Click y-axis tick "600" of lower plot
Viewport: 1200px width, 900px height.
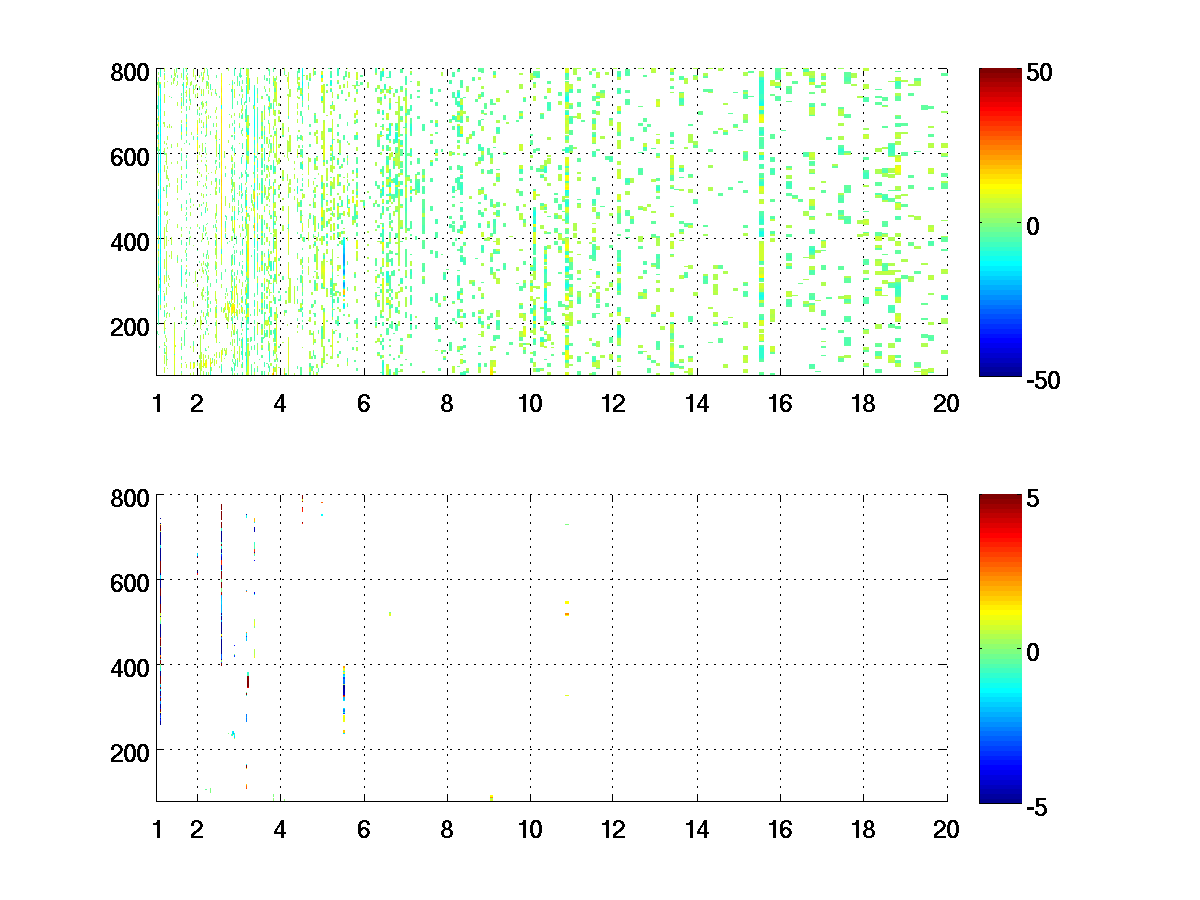(x=131, y=582)
